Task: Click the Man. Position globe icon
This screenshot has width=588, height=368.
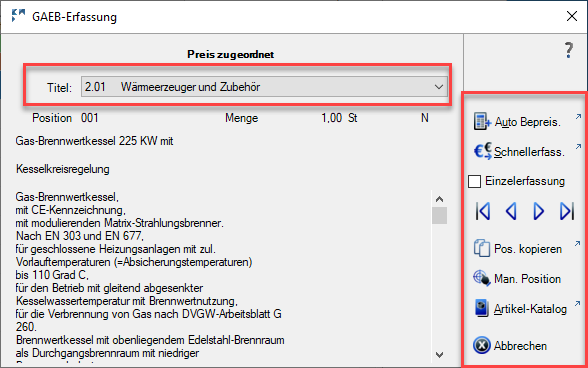Action: [482, 278]
